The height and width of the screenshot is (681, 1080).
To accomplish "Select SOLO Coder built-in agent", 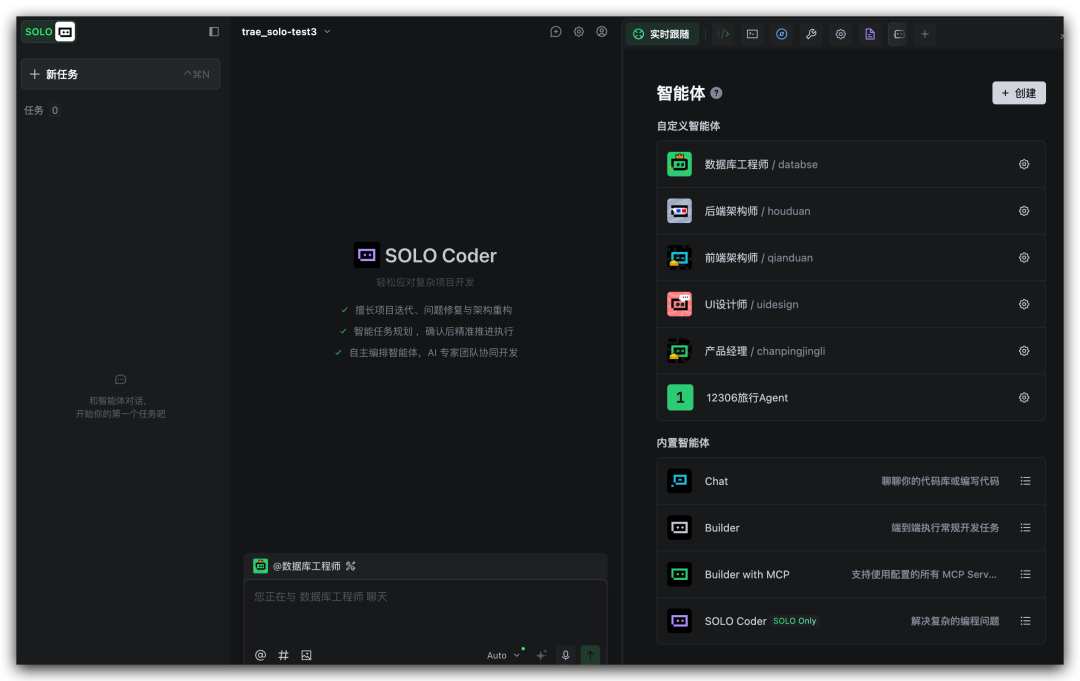I will pos(851,621).
